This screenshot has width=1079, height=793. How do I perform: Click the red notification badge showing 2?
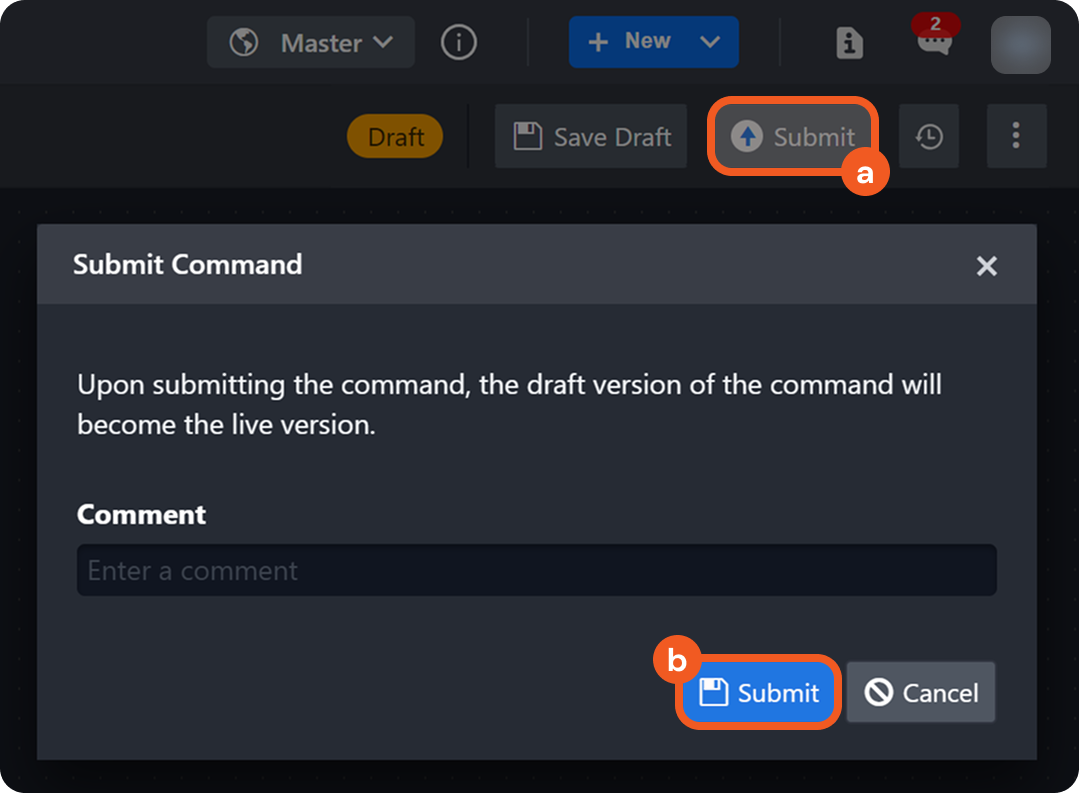[935, 24]
